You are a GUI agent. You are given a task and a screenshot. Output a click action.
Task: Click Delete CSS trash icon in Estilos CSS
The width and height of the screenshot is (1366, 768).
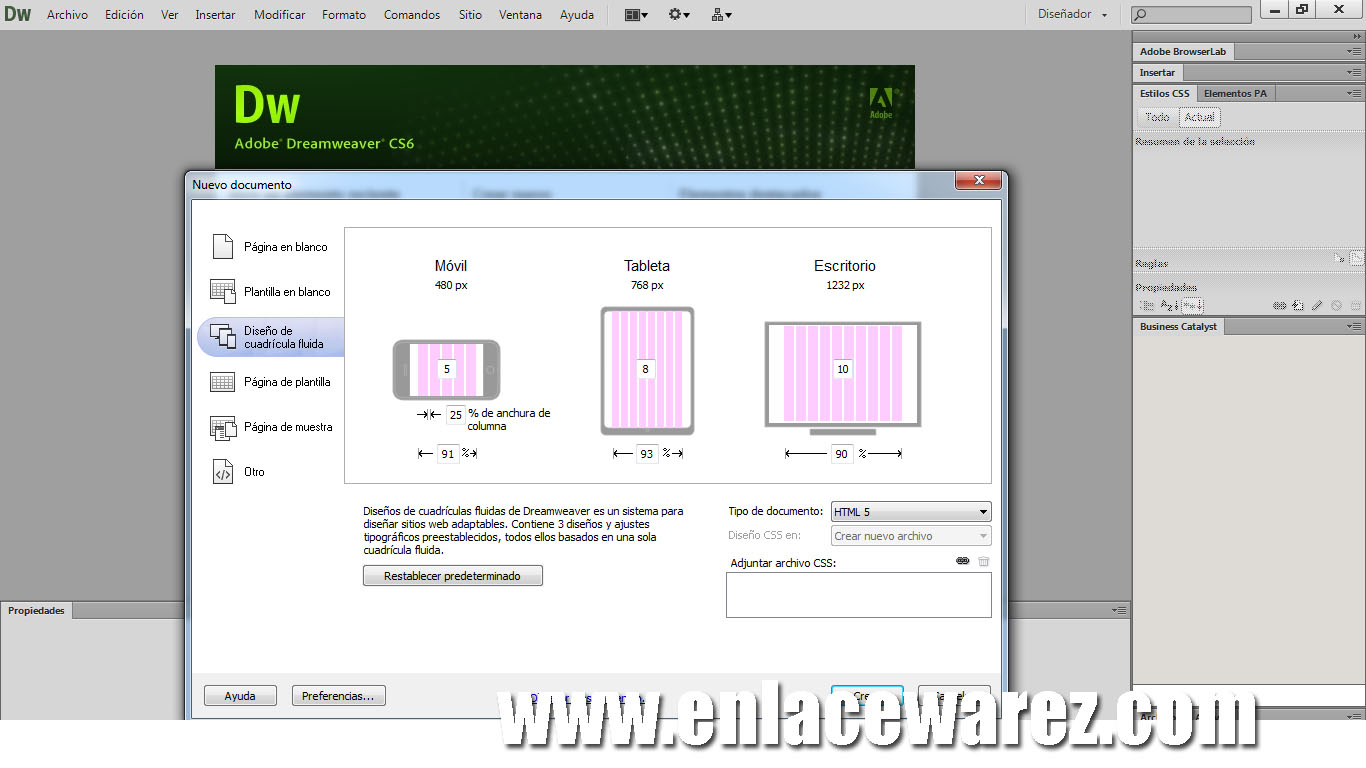tap(1355, 305)
